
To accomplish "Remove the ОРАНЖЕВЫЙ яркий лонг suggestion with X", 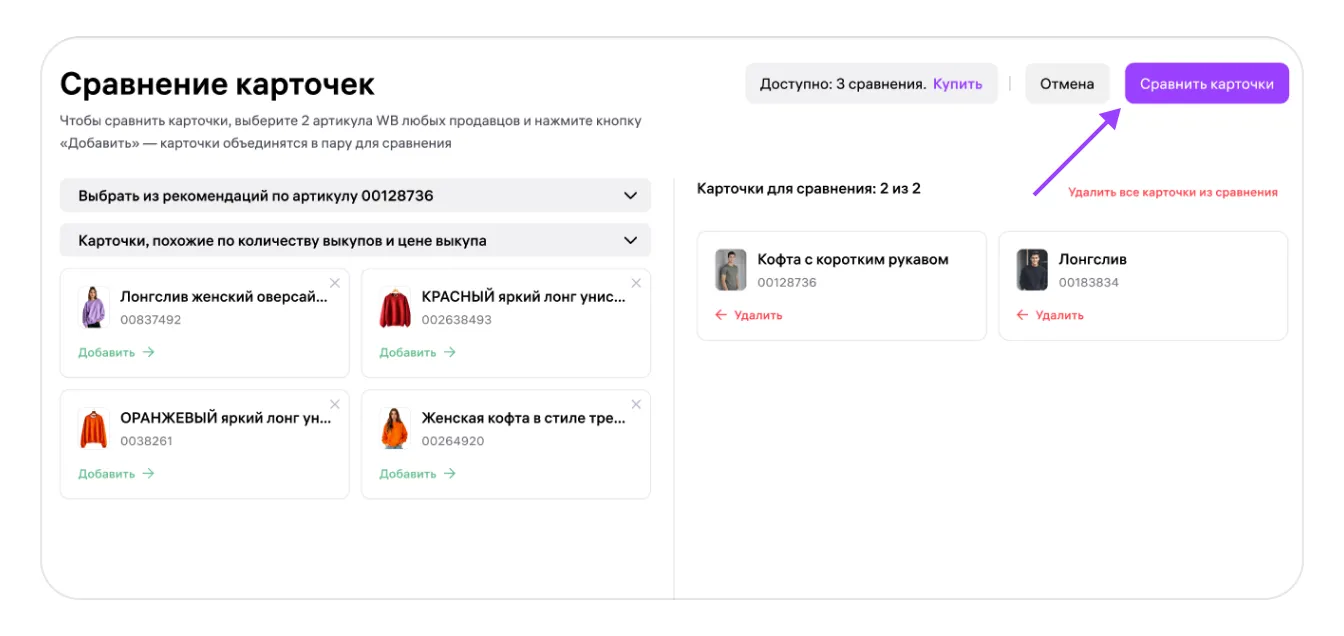I will click(335, 404).
